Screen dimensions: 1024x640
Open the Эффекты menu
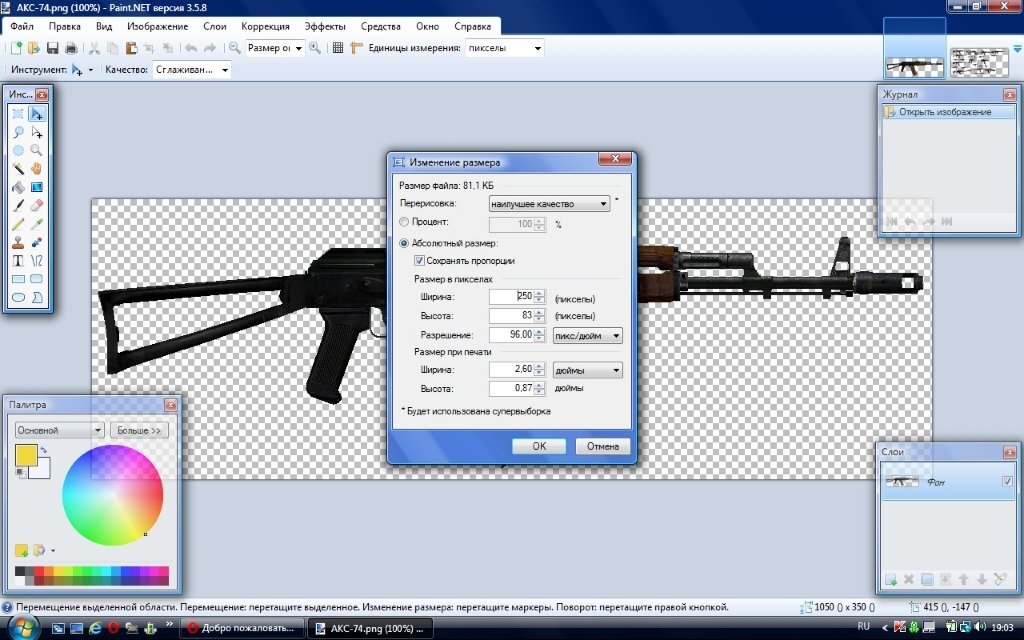coord(325,26)
